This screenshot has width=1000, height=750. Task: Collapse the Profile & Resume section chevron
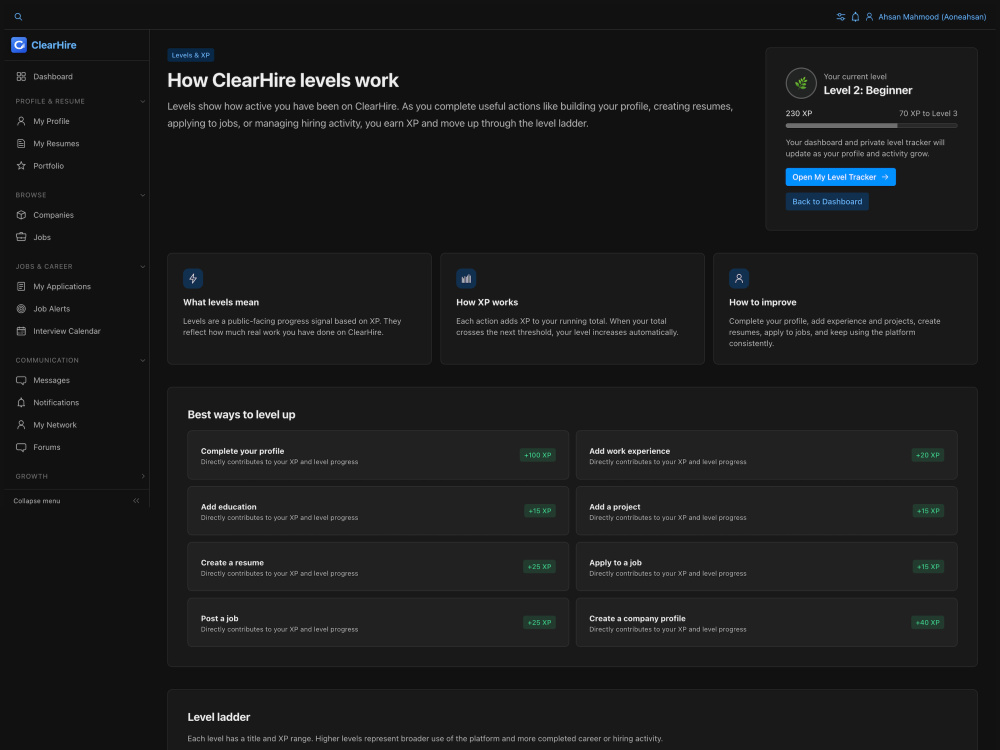142,101
